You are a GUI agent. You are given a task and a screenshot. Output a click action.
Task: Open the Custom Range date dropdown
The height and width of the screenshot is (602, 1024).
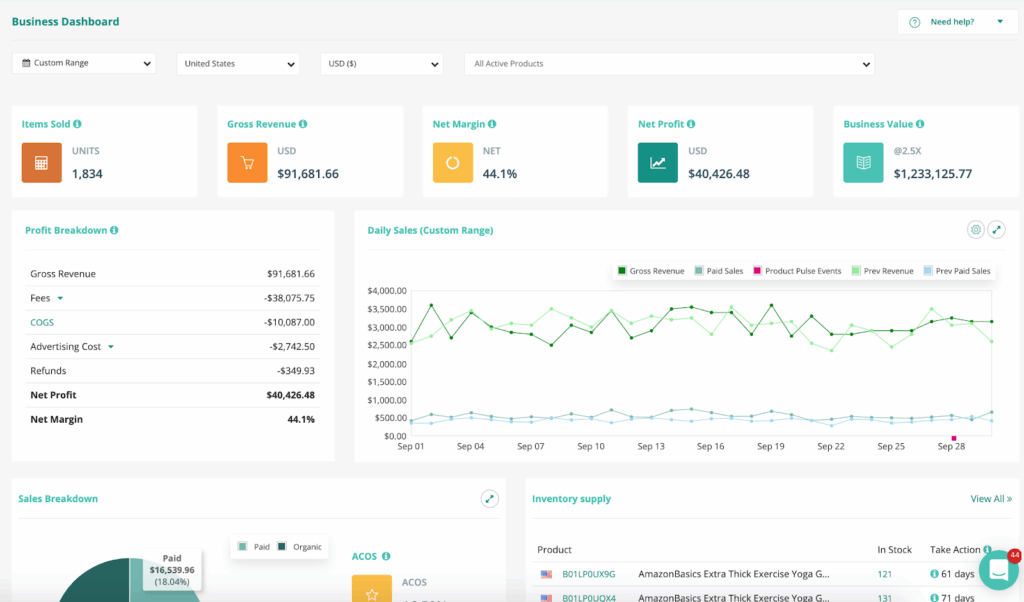[84, 63]
